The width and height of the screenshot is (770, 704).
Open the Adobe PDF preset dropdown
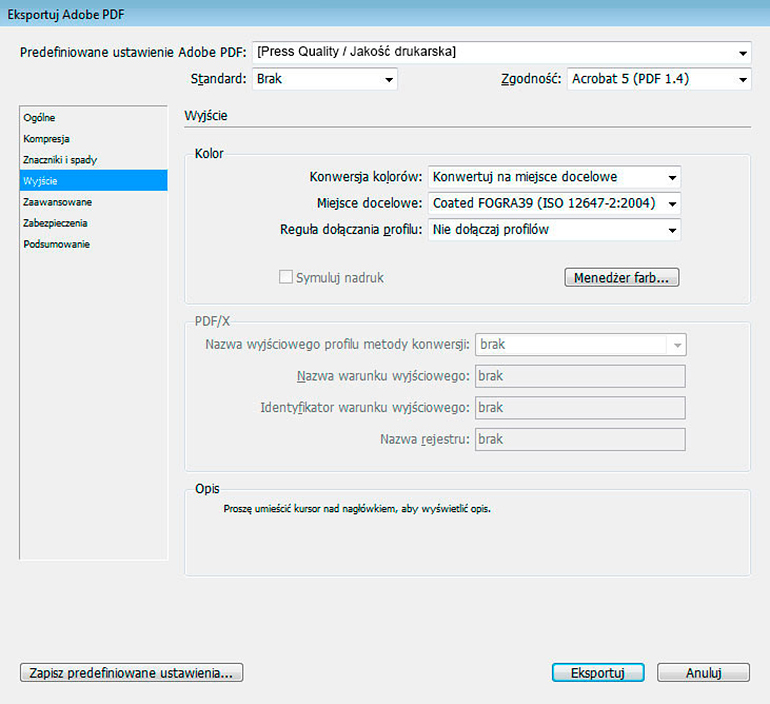pos(501,52)
